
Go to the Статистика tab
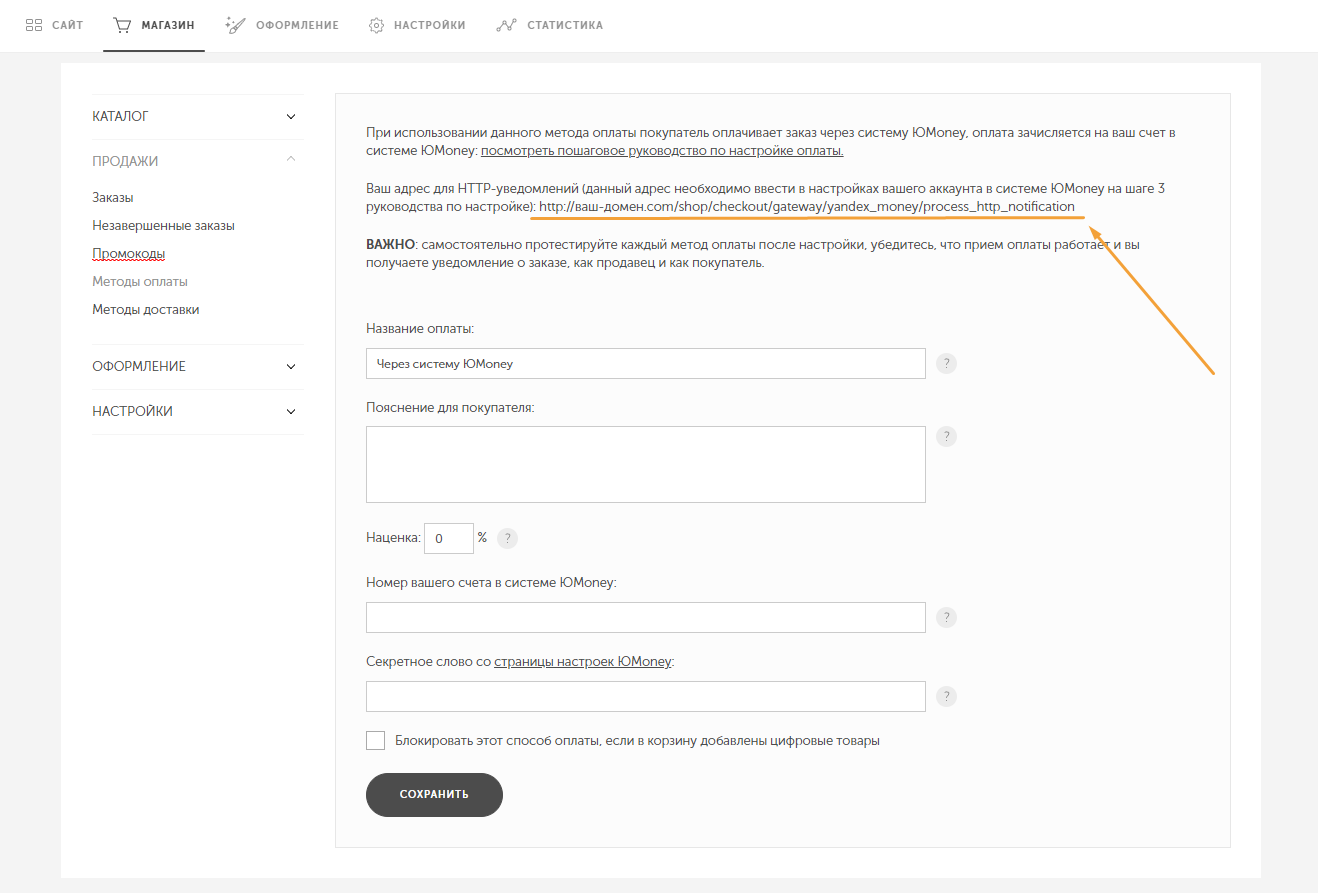550,25
